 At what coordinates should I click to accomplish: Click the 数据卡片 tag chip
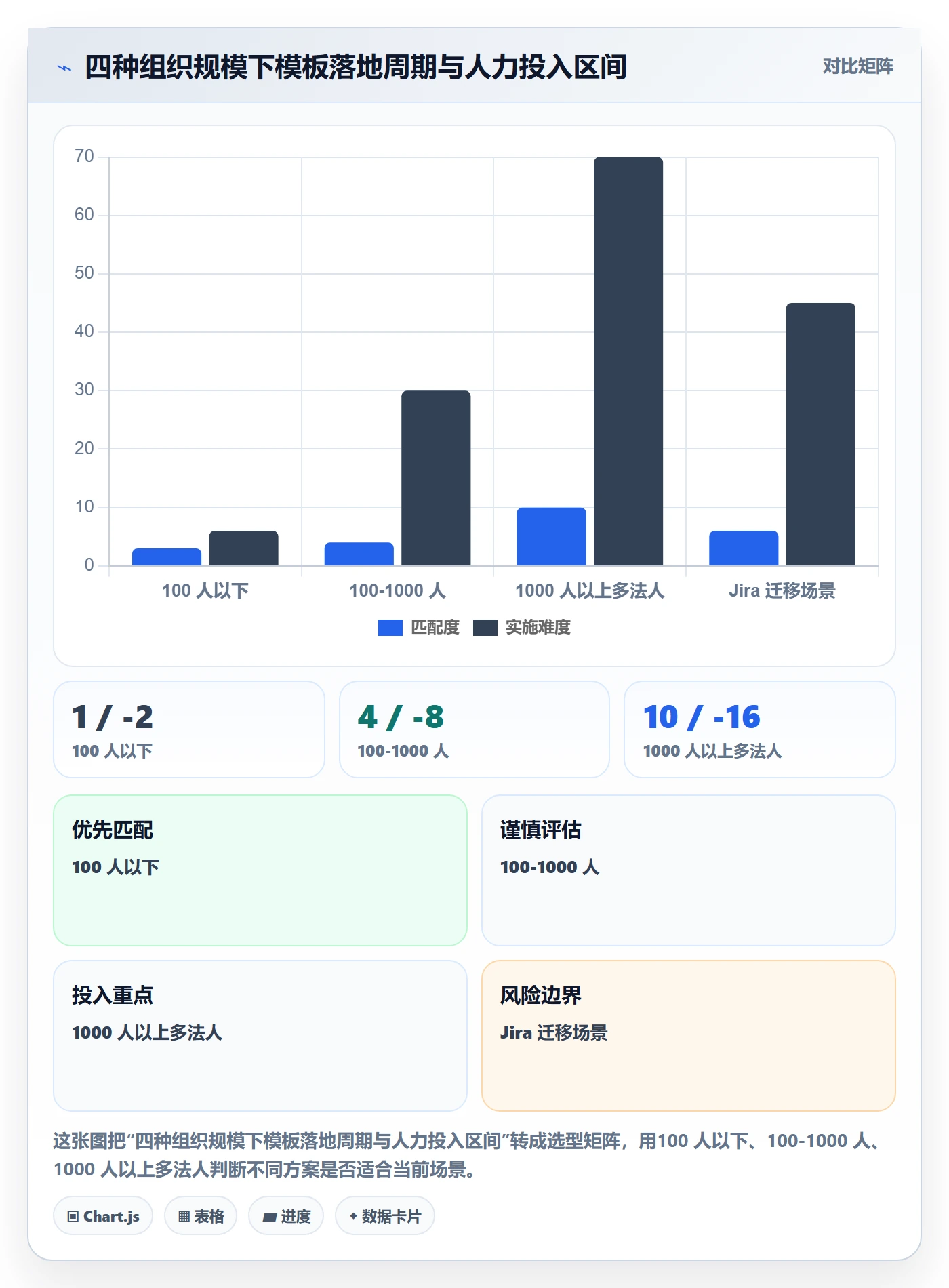(x=385, y=1216)
